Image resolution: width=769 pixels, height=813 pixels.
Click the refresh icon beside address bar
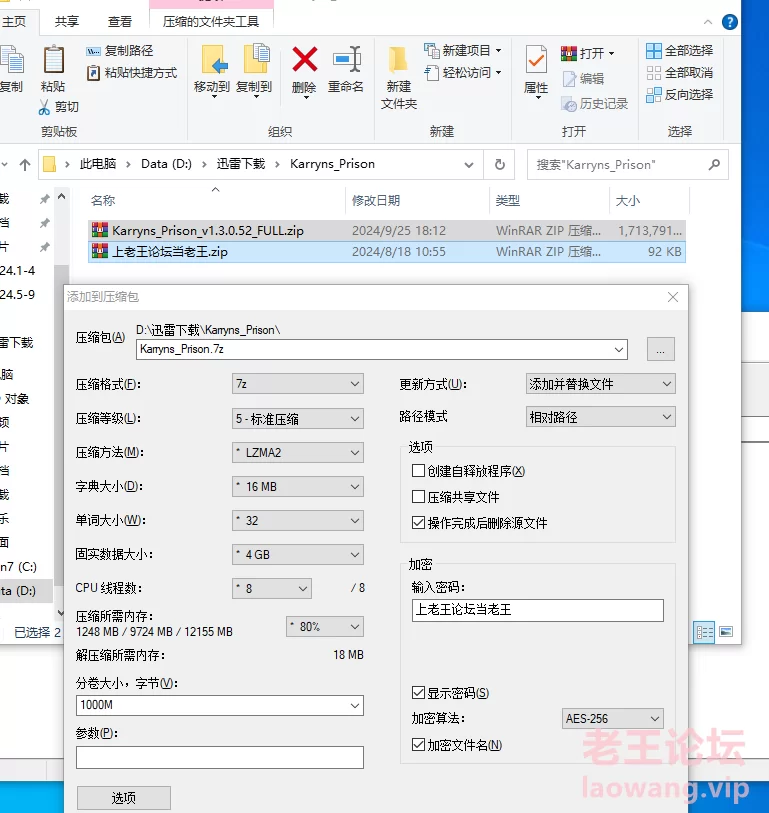coord(499,164)
